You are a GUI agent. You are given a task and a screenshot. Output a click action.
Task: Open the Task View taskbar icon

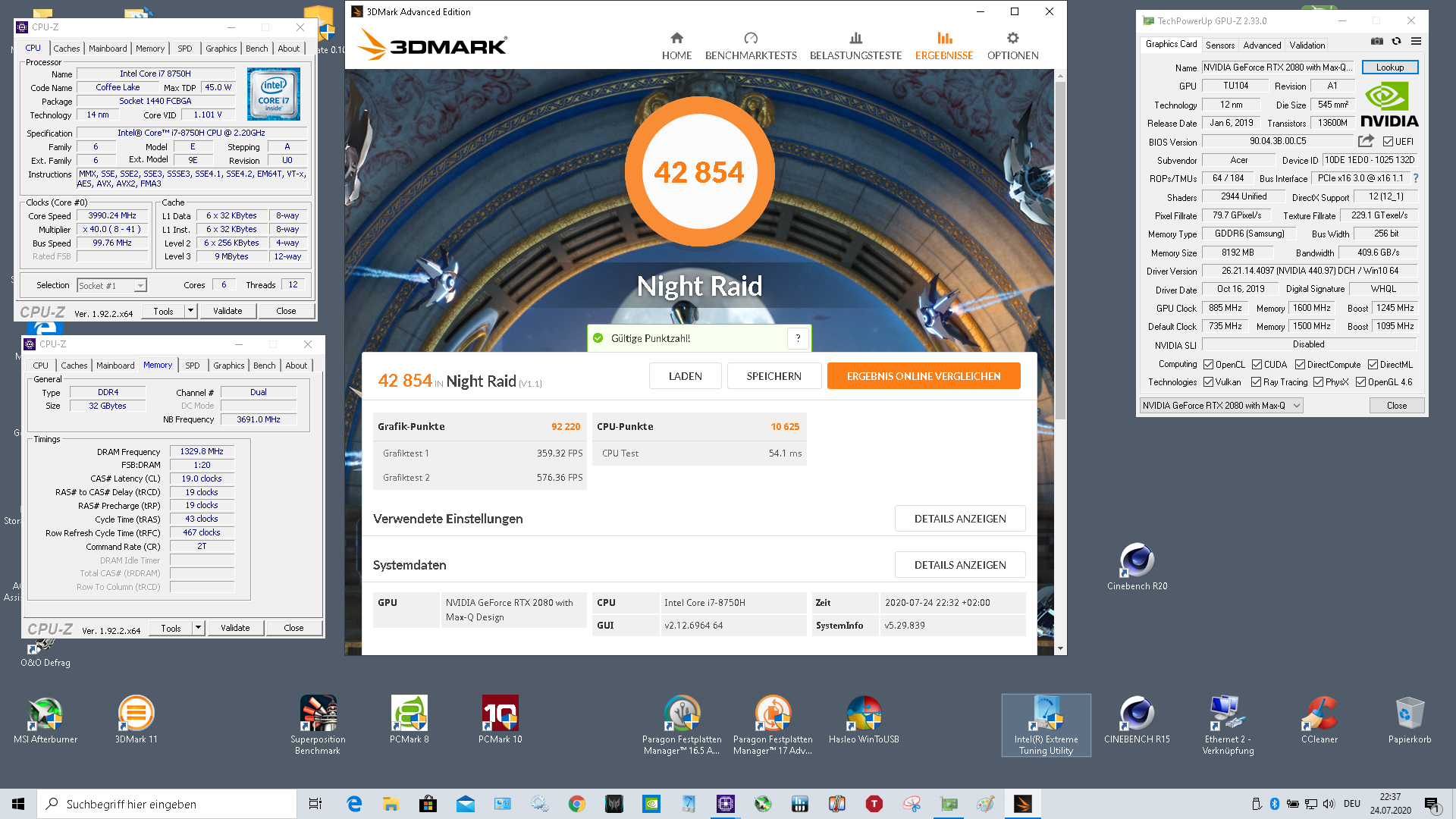click(x=315, y=804)
